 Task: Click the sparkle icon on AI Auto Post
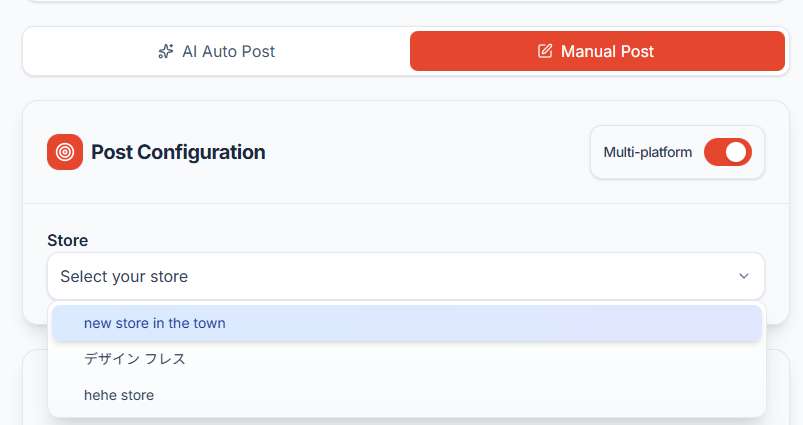(166, 51)
